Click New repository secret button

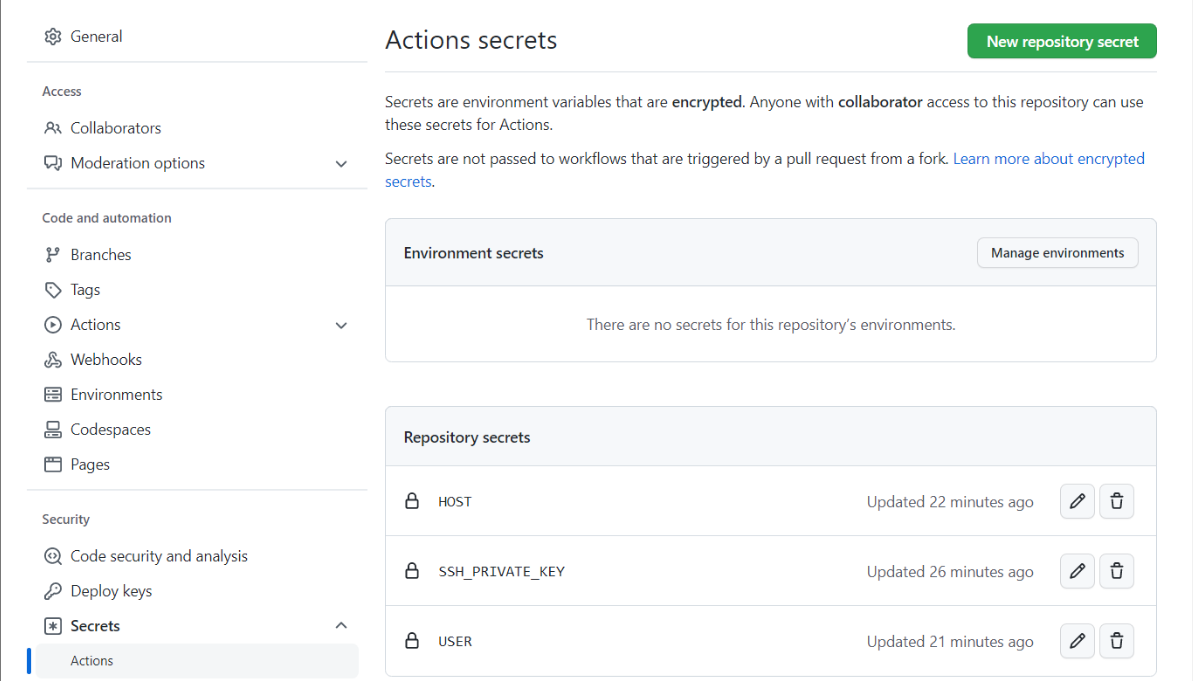click(1062, 42)
